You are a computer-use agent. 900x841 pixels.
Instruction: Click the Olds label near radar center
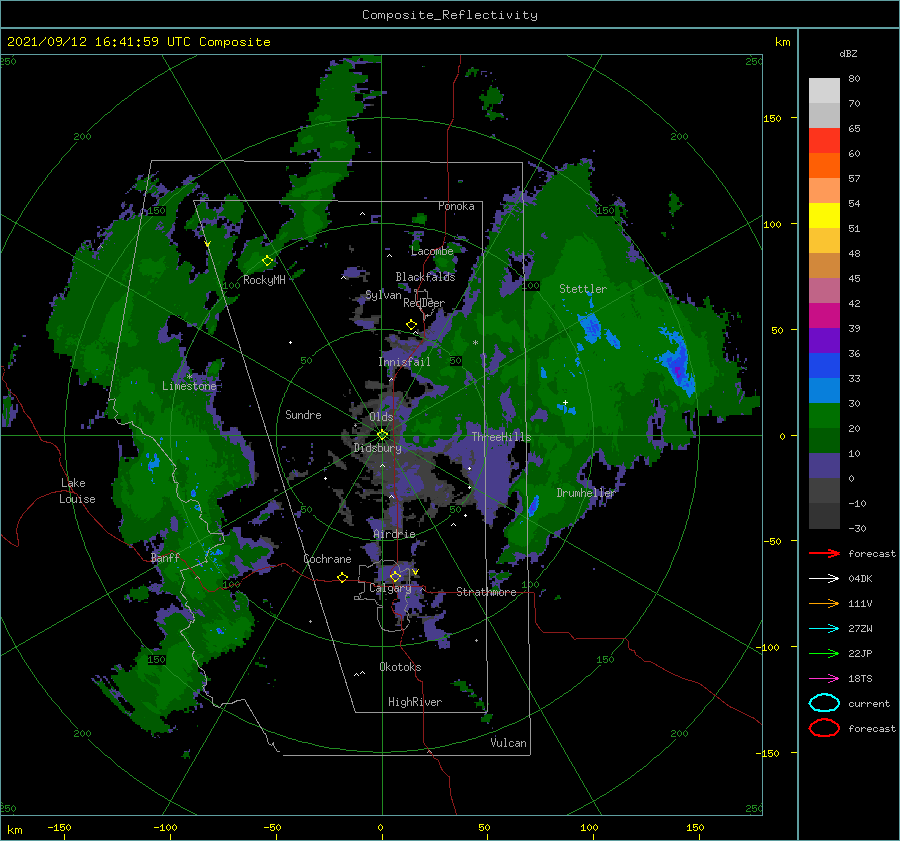point(381,417)
